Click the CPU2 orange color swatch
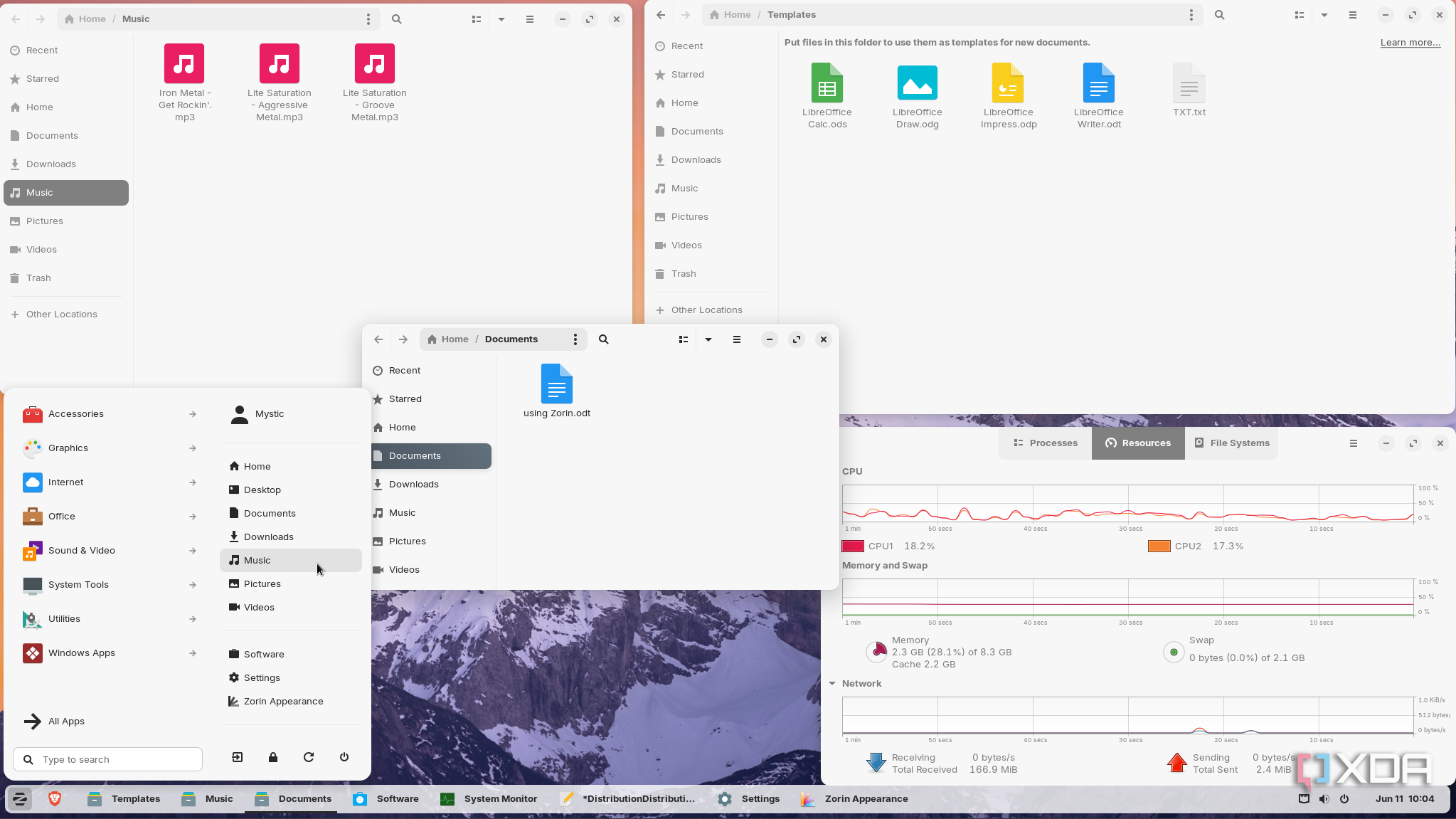1456x819 pixels. (x=1159, y=546)
